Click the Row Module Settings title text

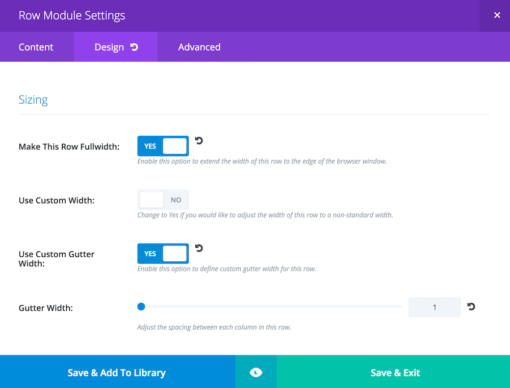click(72, 16)
